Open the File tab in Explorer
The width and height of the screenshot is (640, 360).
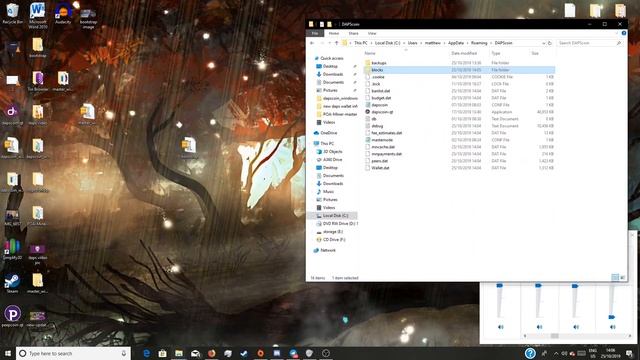coord(315,33)
